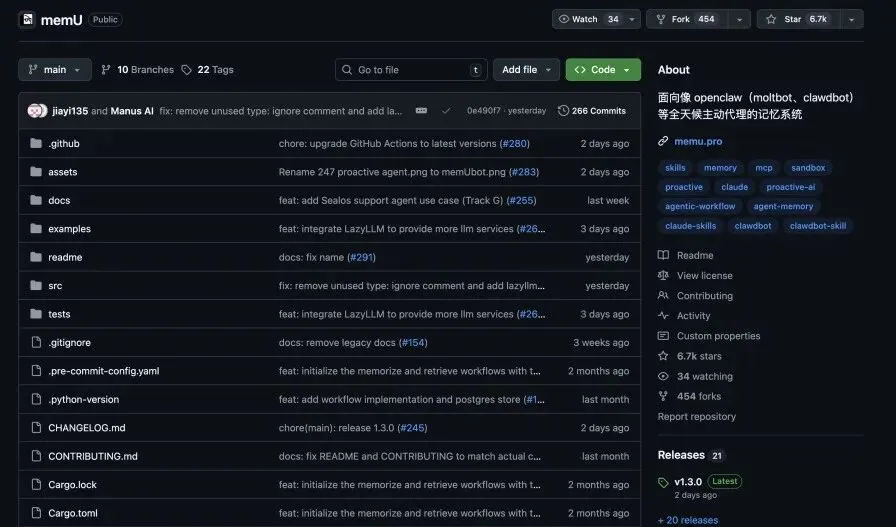This screenshot has height=527, width=896.
Task: Open the Star lists dropdown arrow
Action: 851,19
